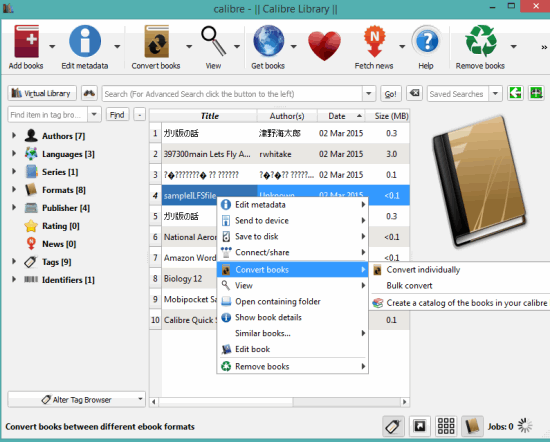
Task: Click the Find button in tag browser
Action: tap(117, 114)
